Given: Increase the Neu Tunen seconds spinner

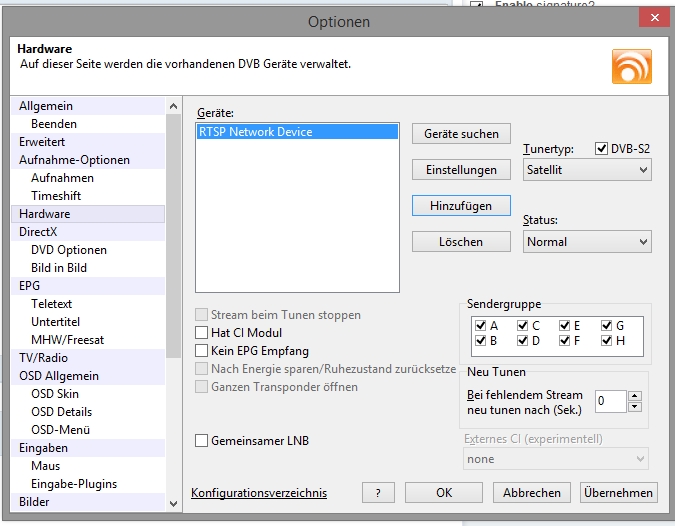Looking at the screenshot, I should click(634, 396).
